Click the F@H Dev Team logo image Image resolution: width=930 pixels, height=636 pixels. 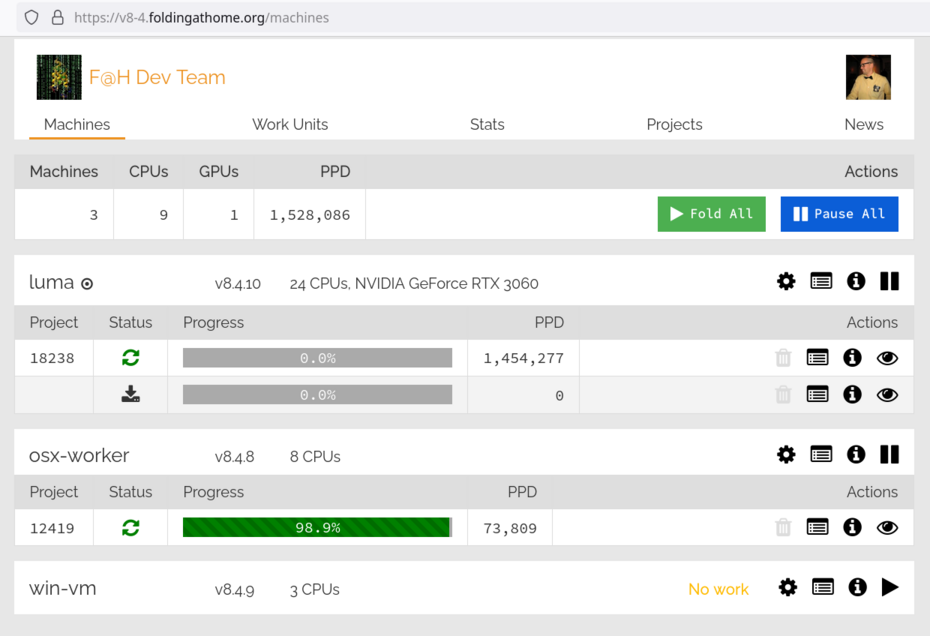click(x=59, y=77)
